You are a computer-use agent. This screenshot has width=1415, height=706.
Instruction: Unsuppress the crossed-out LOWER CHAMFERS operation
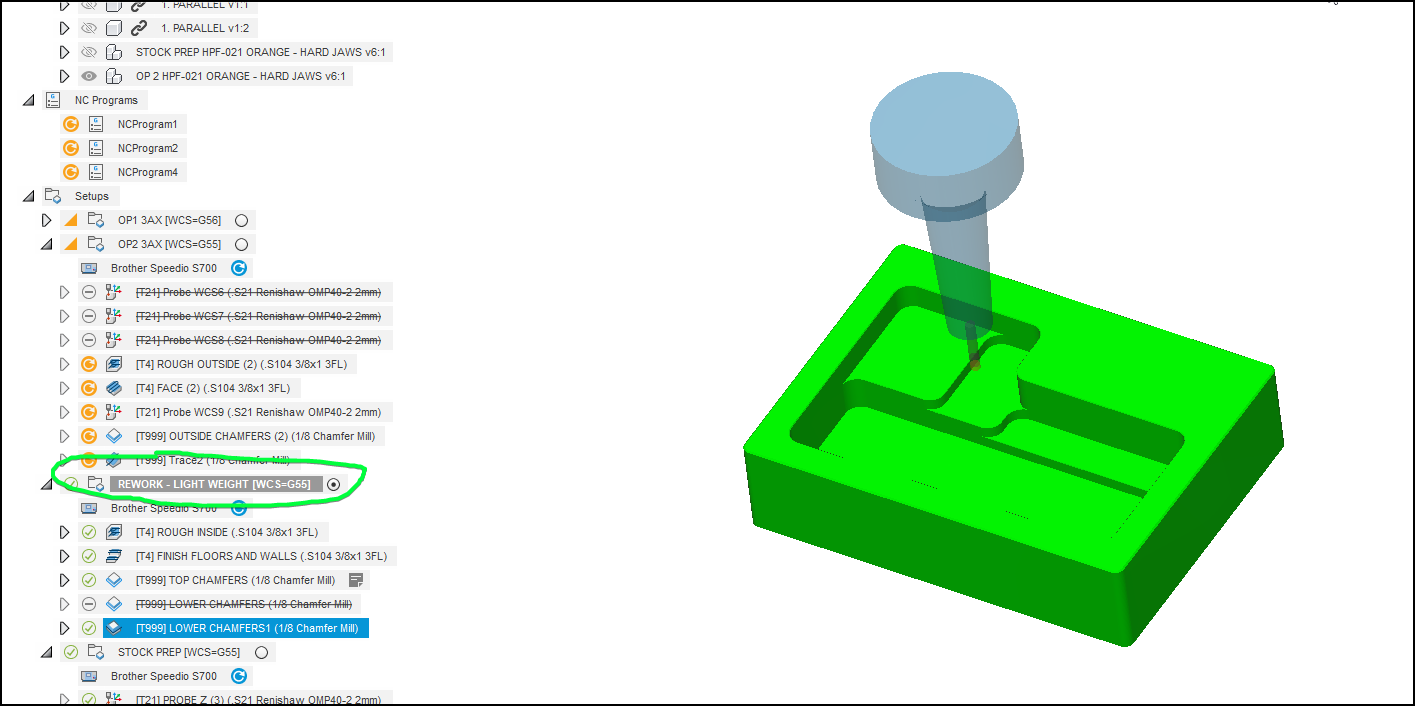pyautogui.click(x=88, y=603)
